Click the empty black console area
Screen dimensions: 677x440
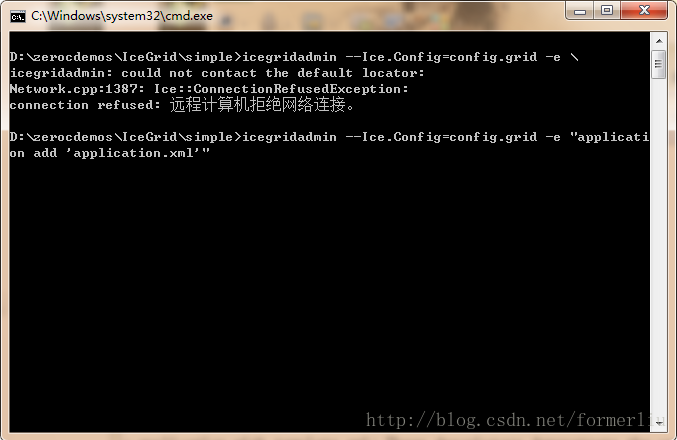328,281
